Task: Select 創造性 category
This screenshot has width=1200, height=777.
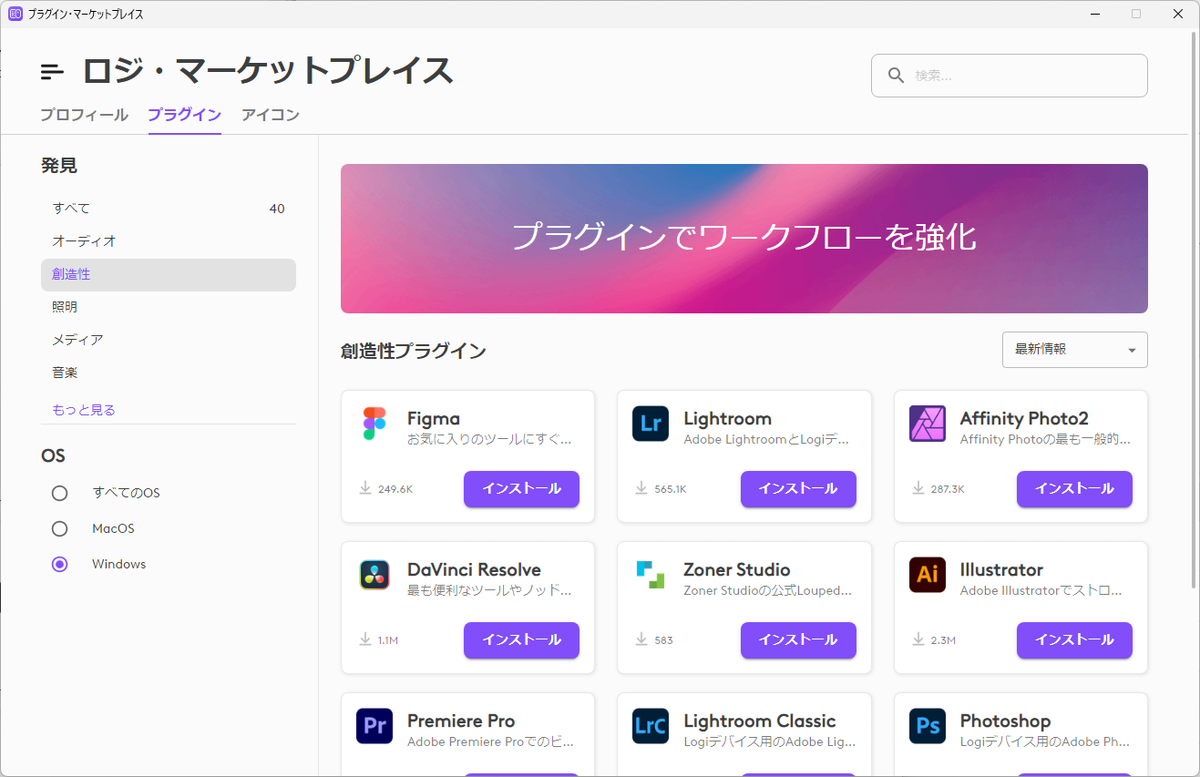Action: 168,275
